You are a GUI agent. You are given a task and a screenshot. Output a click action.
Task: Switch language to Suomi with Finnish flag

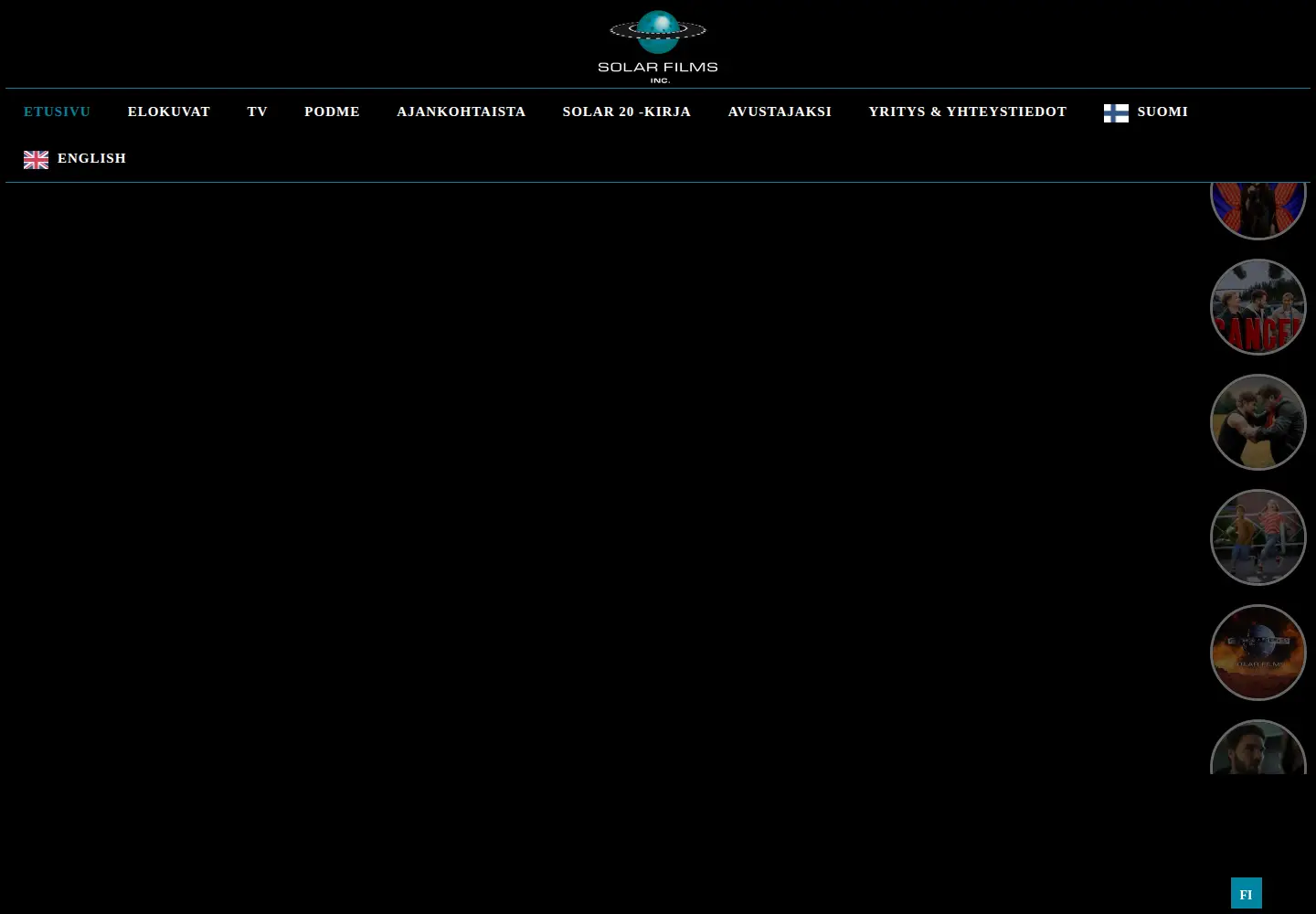tap(1146, 112)
